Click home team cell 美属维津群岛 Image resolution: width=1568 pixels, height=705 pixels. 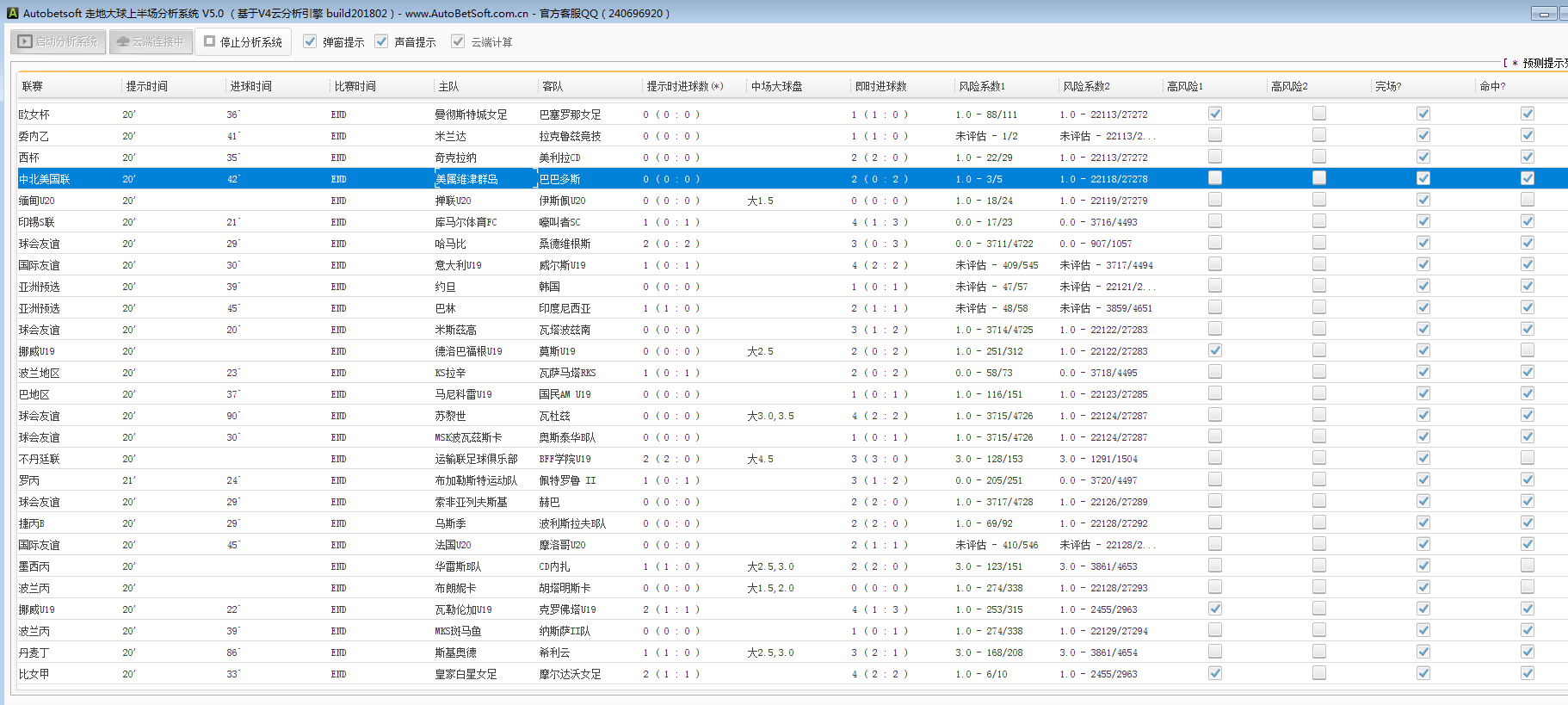tap(467, 179)
